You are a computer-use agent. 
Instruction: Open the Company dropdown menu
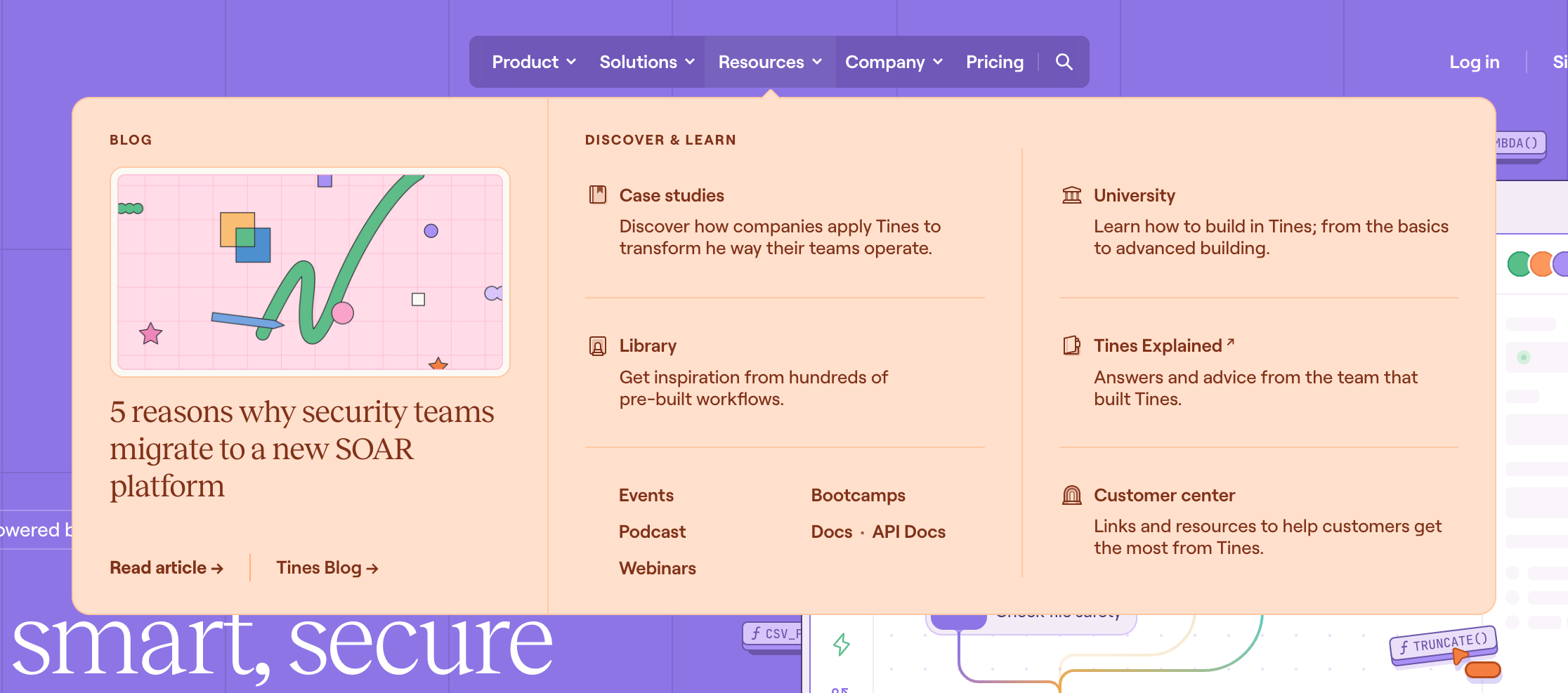[x=893, y=62]
